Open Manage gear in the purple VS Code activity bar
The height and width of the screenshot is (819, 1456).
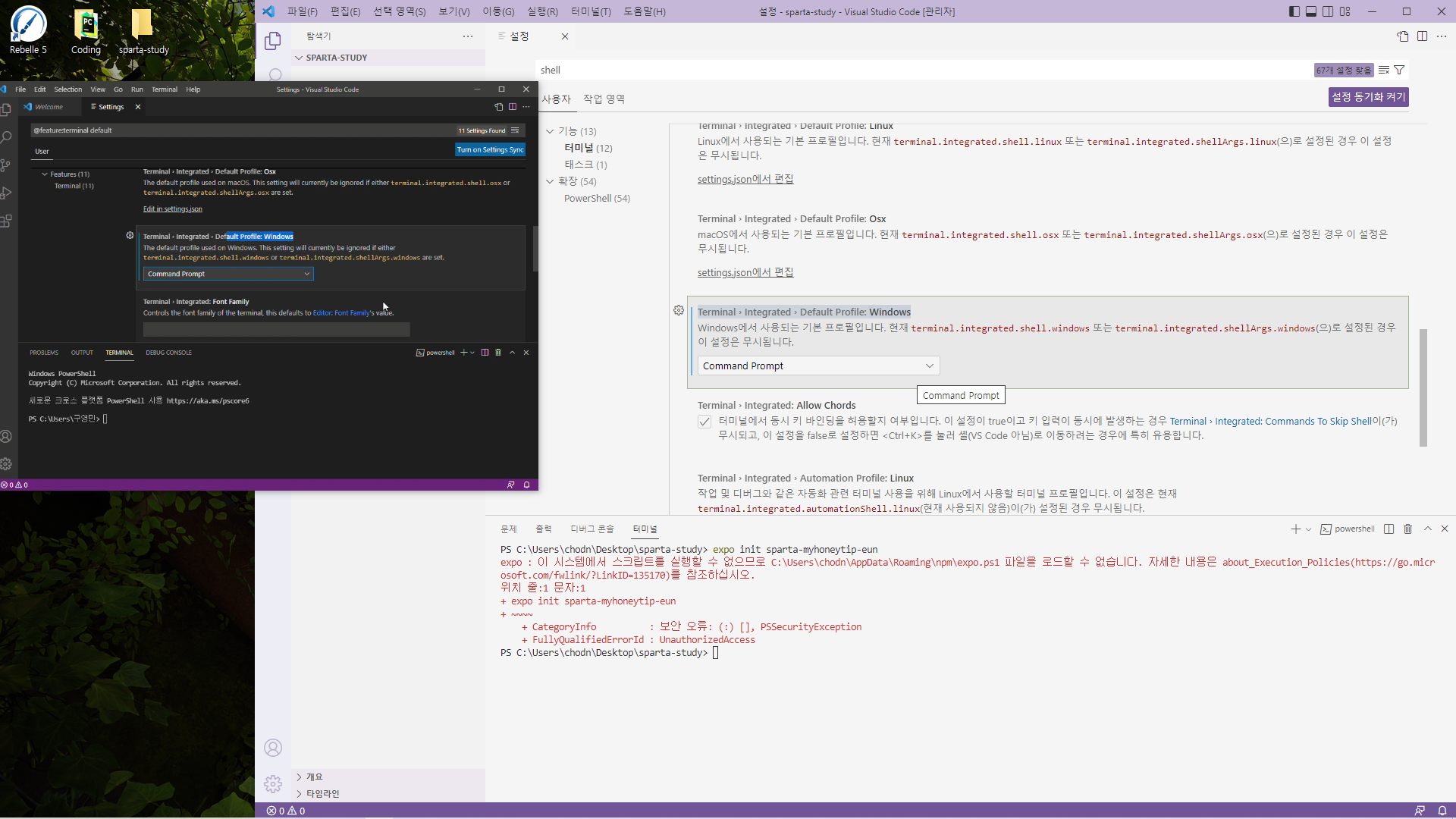[273, 783]
